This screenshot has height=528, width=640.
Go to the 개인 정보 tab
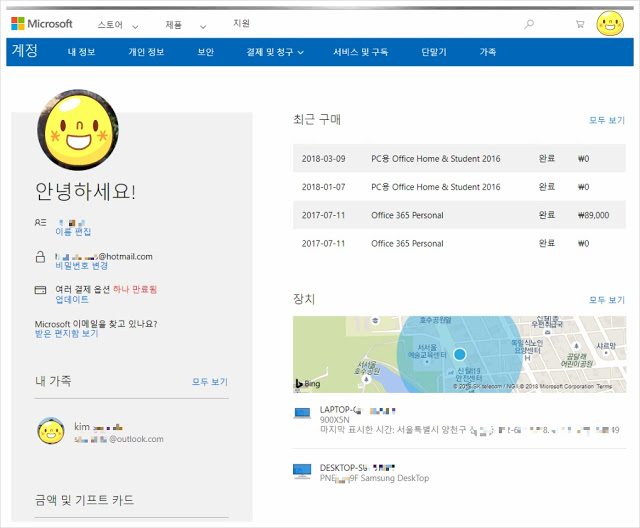146,52
